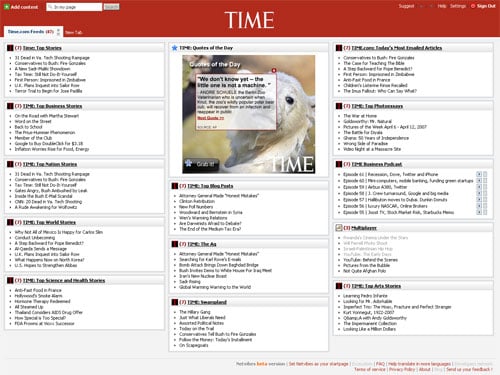Click the TIME feed icon of Top Stories widget
This screenshot has height=375, width=500.
tap(10, 48)
